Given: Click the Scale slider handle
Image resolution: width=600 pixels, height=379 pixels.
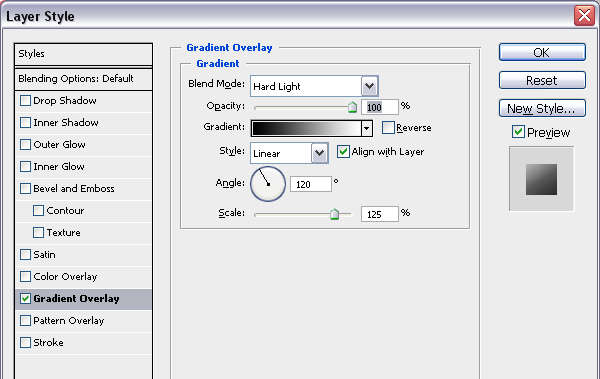Looking at the screenshot, I should pyautogui.click(x=334, y=214).
